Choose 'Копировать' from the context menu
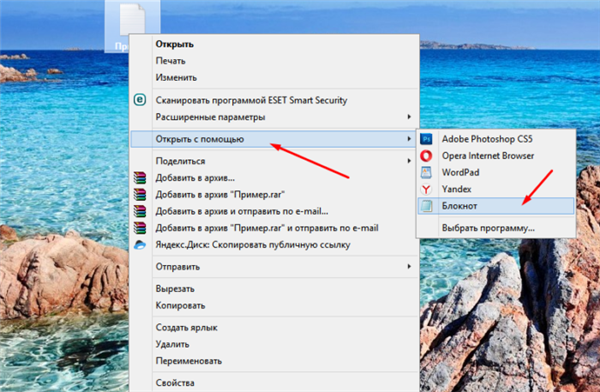Screen dimensions: 600x392 pos(275,305)
